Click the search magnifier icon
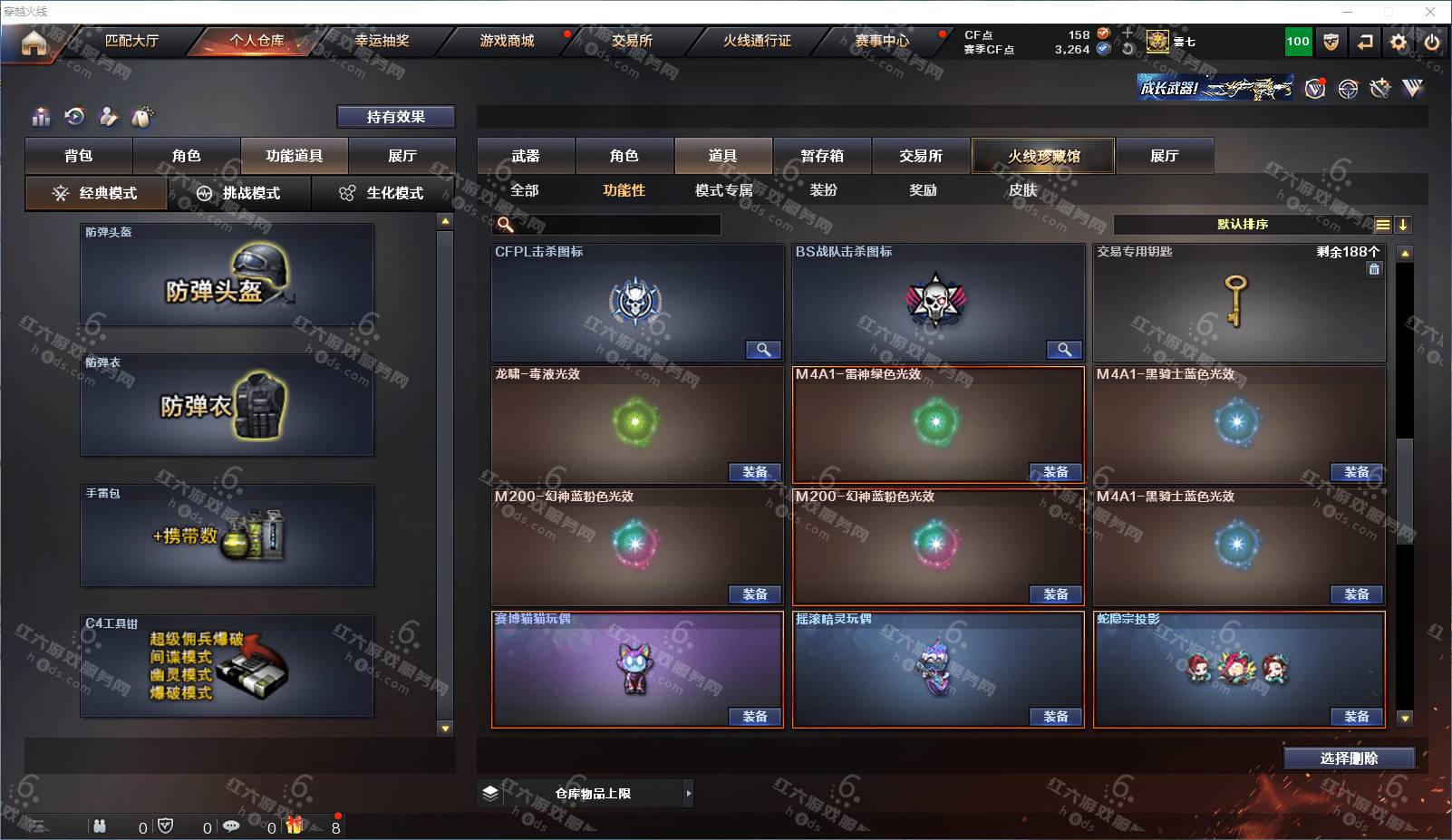Image resolution: width=1452 pixels, height=840 pixels. pyautogui.click(x=506, y=224)
